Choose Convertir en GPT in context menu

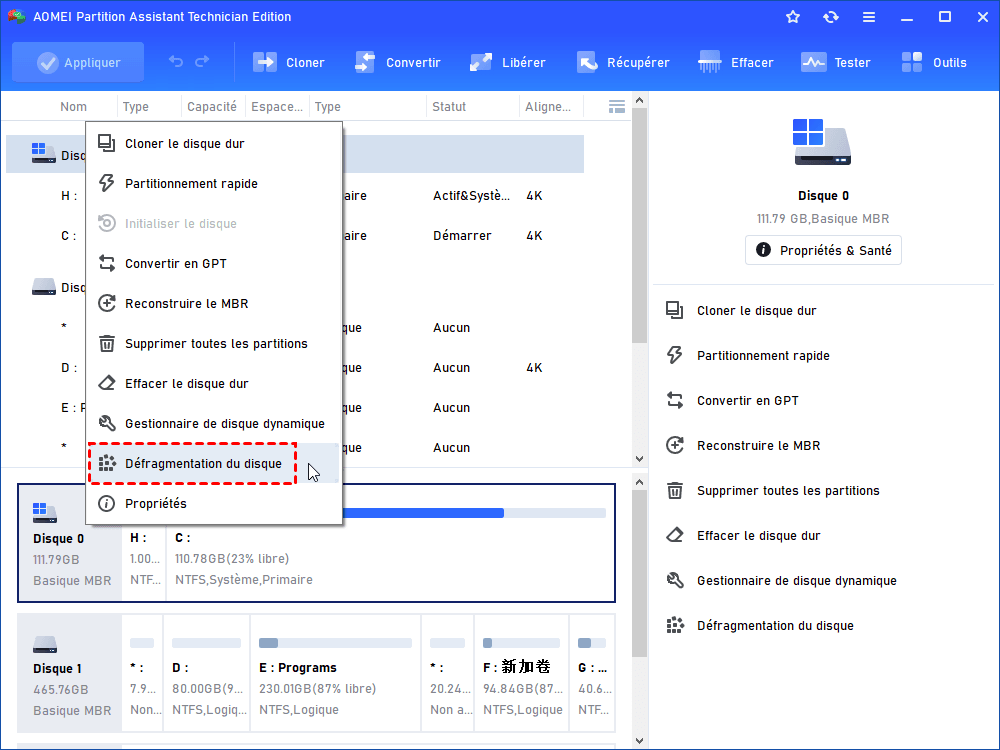[x=214, y=263]
